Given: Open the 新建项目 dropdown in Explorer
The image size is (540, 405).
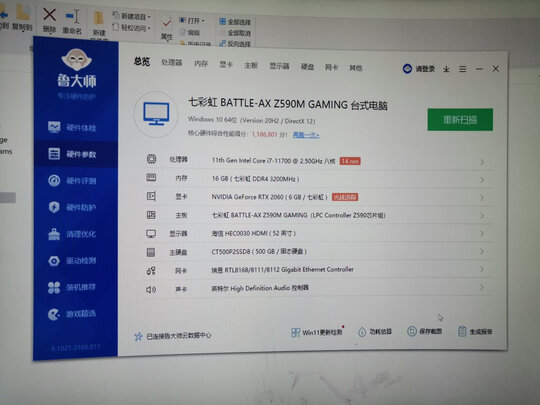Looking at the screenshot, I should 131,16.
